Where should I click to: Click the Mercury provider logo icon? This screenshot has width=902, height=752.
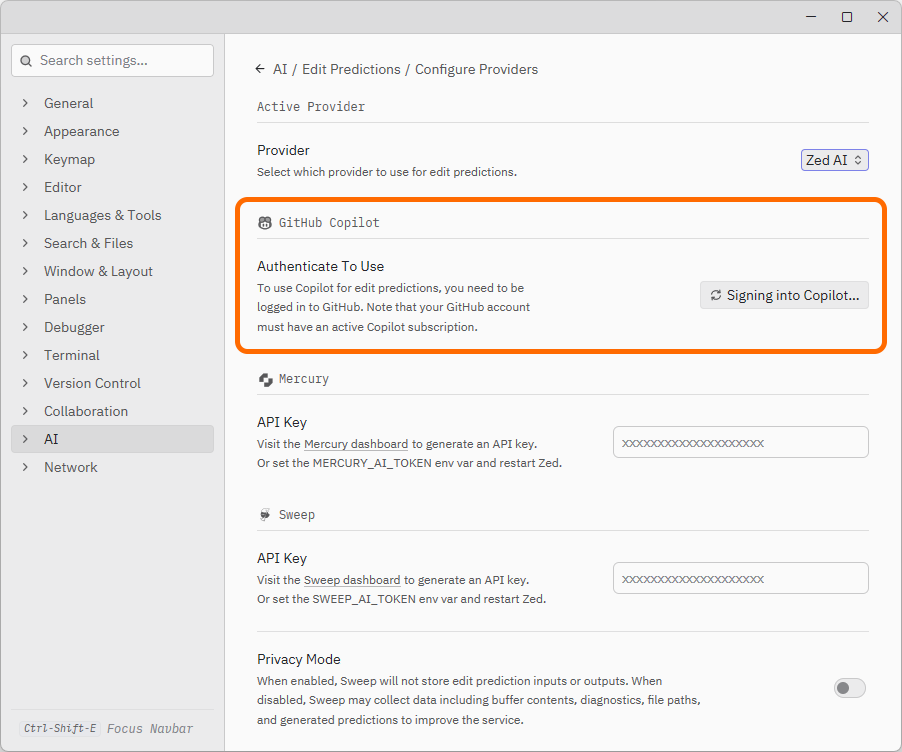pyautogui.click(x=265, y=380)
